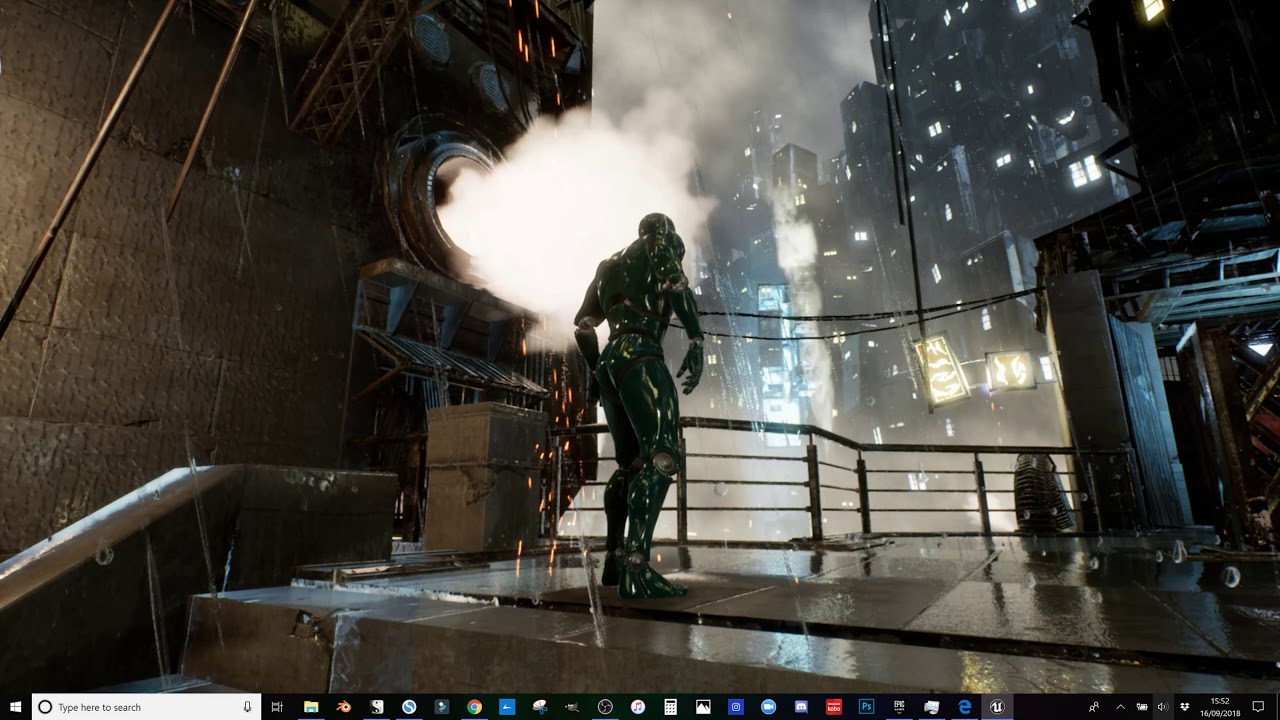Open the Dropbox tray icon
This screenshot has width=1280, height=720.
(1185, 707)
